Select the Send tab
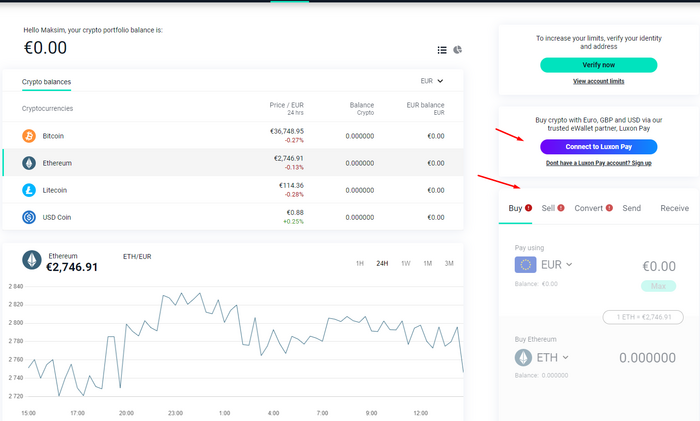The image size is (700, 421). tap(632, 208)
